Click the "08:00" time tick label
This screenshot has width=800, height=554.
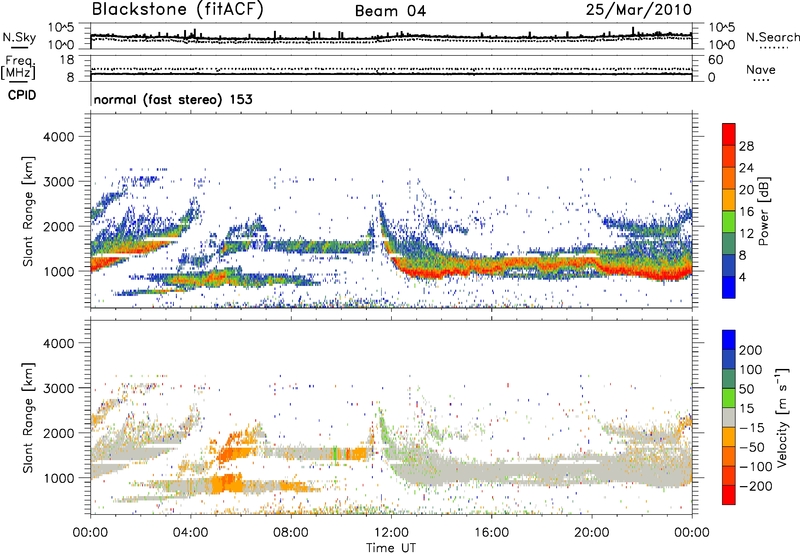(x=291, y=533)
